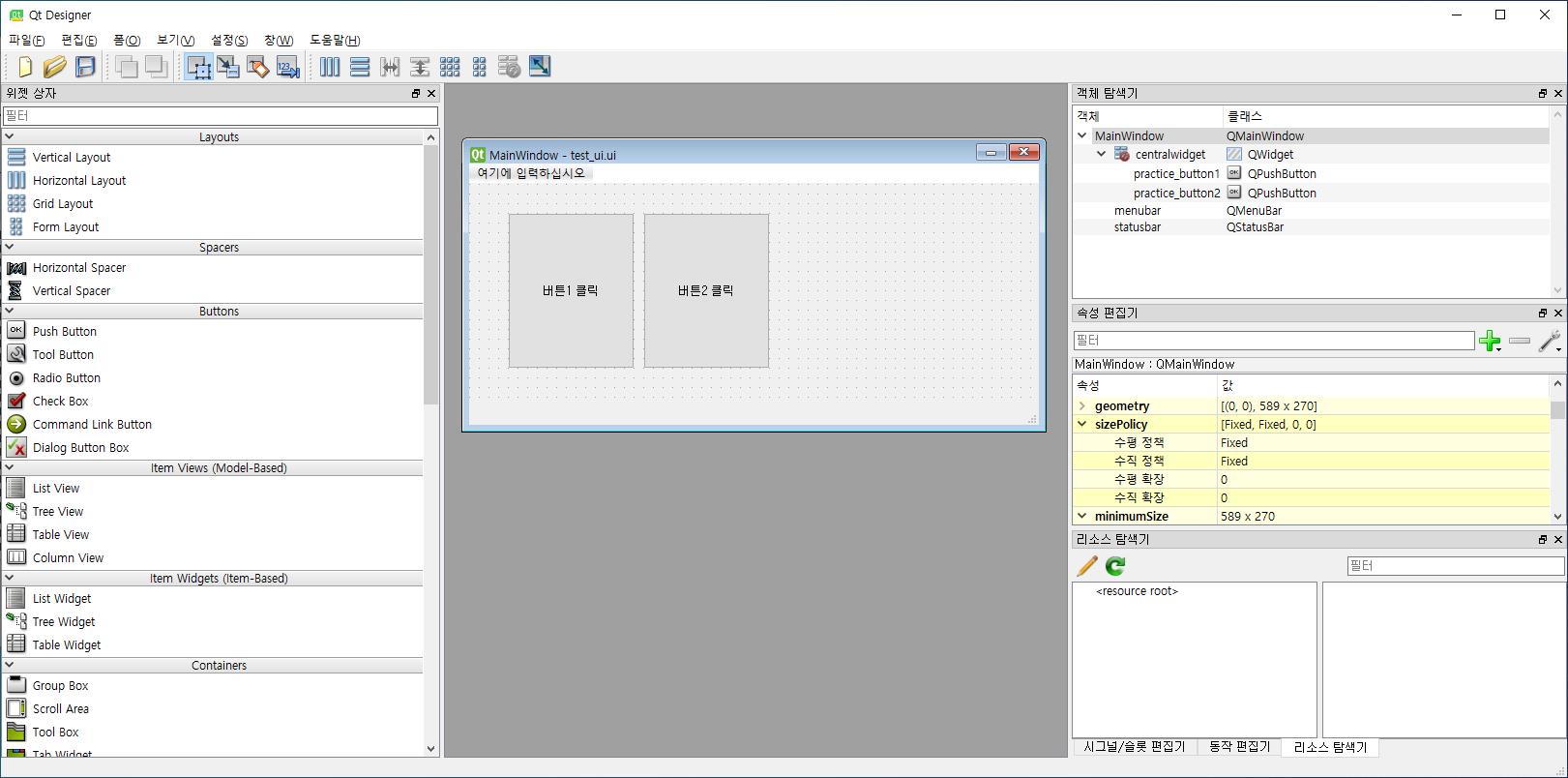Collapse the Item Views (Model-Based) category
1568x778 pixels.
10,468
